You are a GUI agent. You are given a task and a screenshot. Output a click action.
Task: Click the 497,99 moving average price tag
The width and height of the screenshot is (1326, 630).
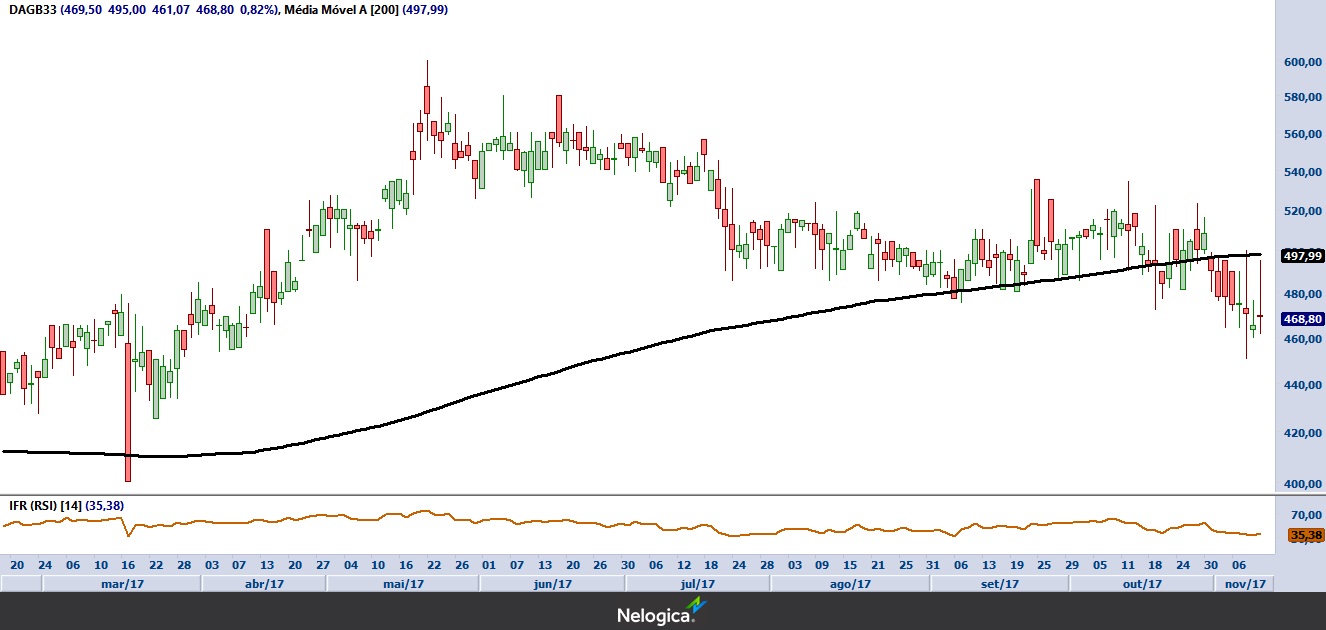click(x=1302, y=256)
